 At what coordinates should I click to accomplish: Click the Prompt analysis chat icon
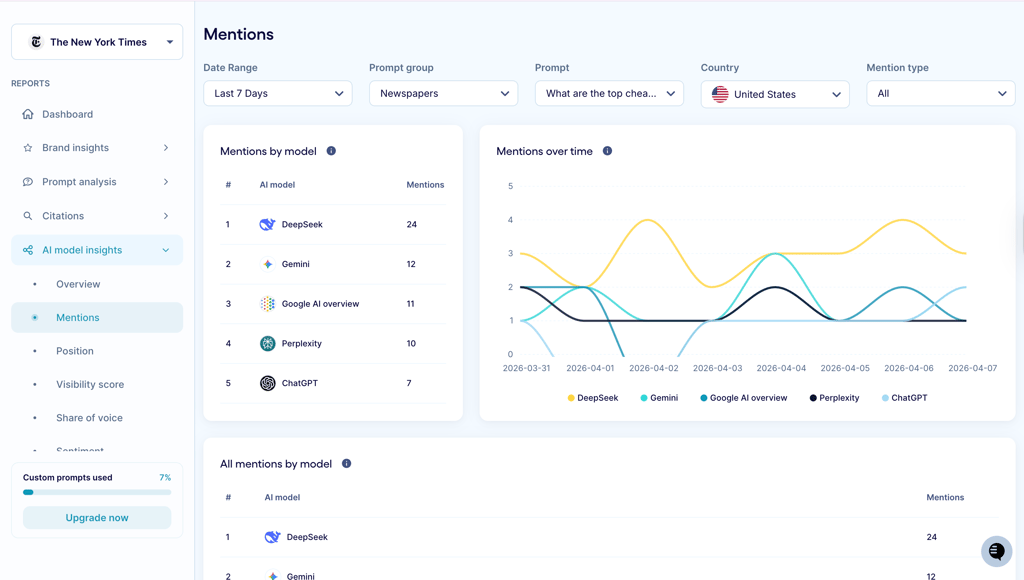27,182
